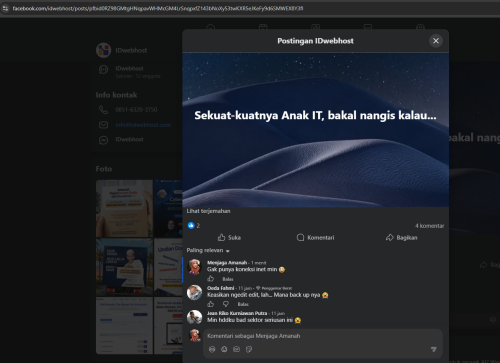This screenshot has height=363, width=500.
Task: Click the Suka like button on post
Action: pyautogui.click(x=229, y=237)
